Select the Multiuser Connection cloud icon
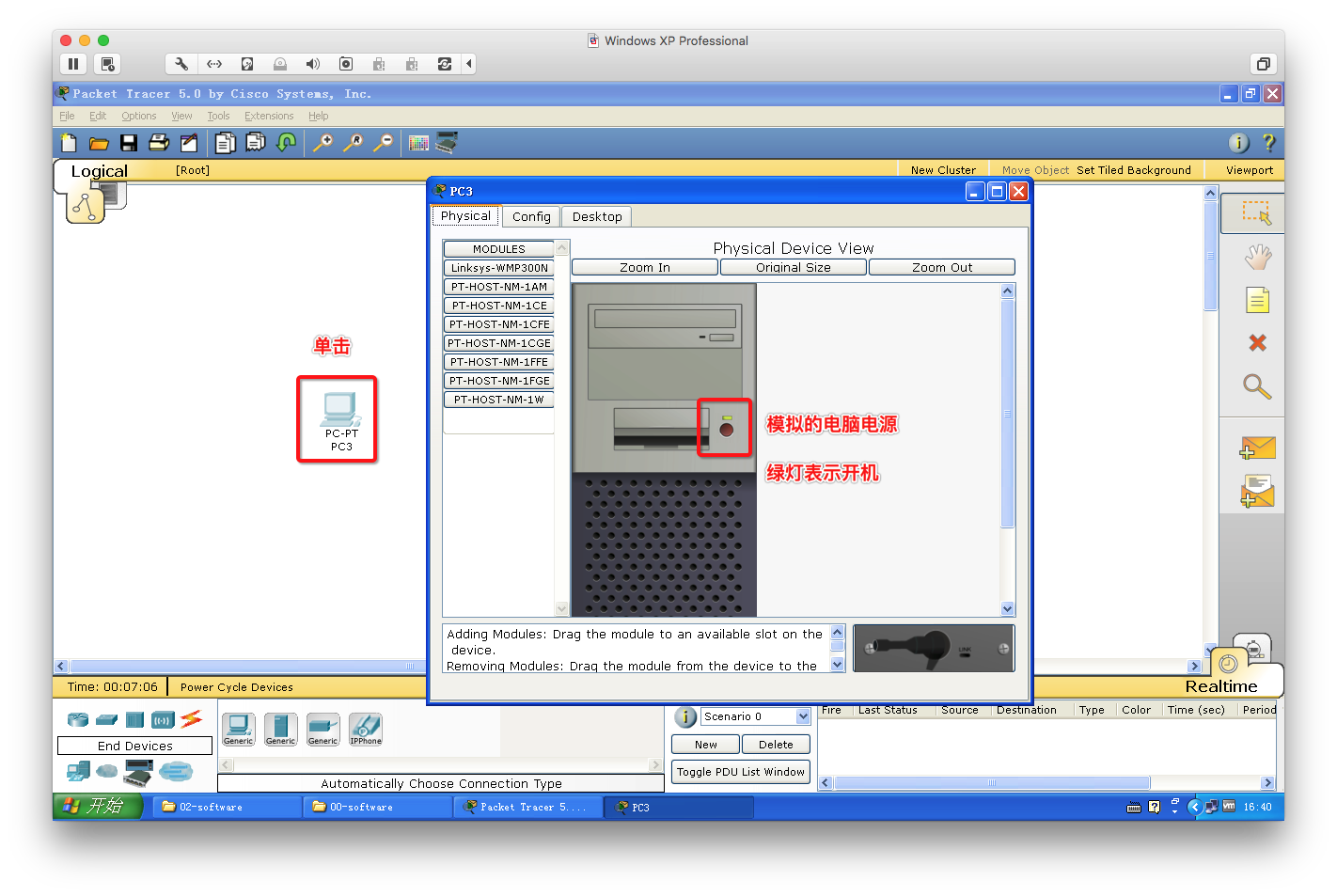 (176, 772)
